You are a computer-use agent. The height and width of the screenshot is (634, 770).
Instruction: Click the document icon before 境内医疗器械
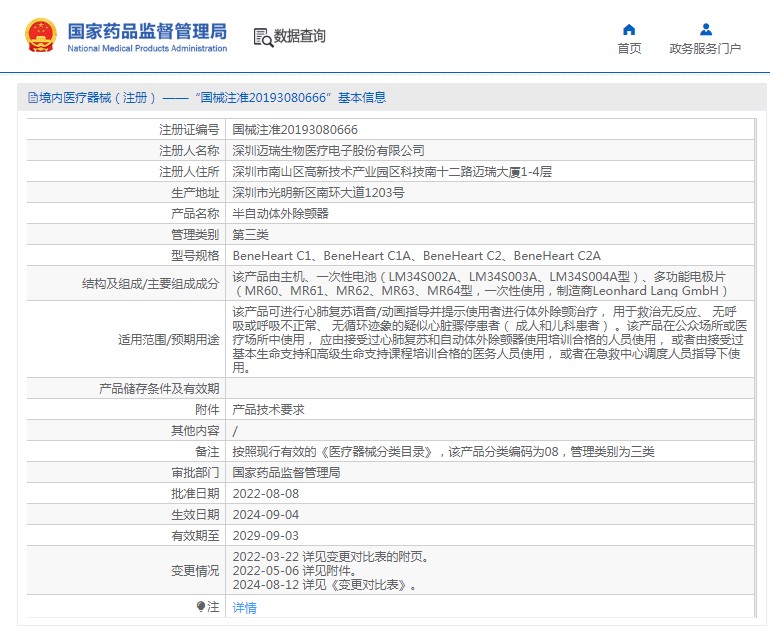coord(32,98)
